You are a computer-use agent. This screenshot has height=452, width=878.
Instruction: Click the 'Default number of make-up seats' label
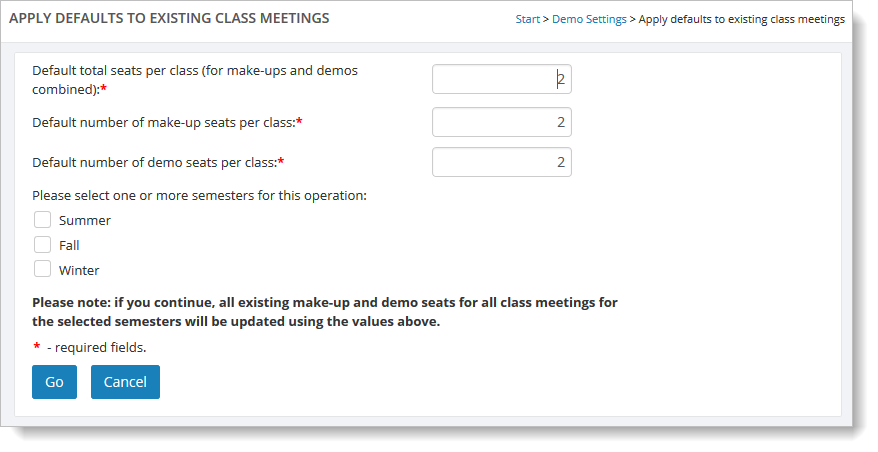point(167,122)
